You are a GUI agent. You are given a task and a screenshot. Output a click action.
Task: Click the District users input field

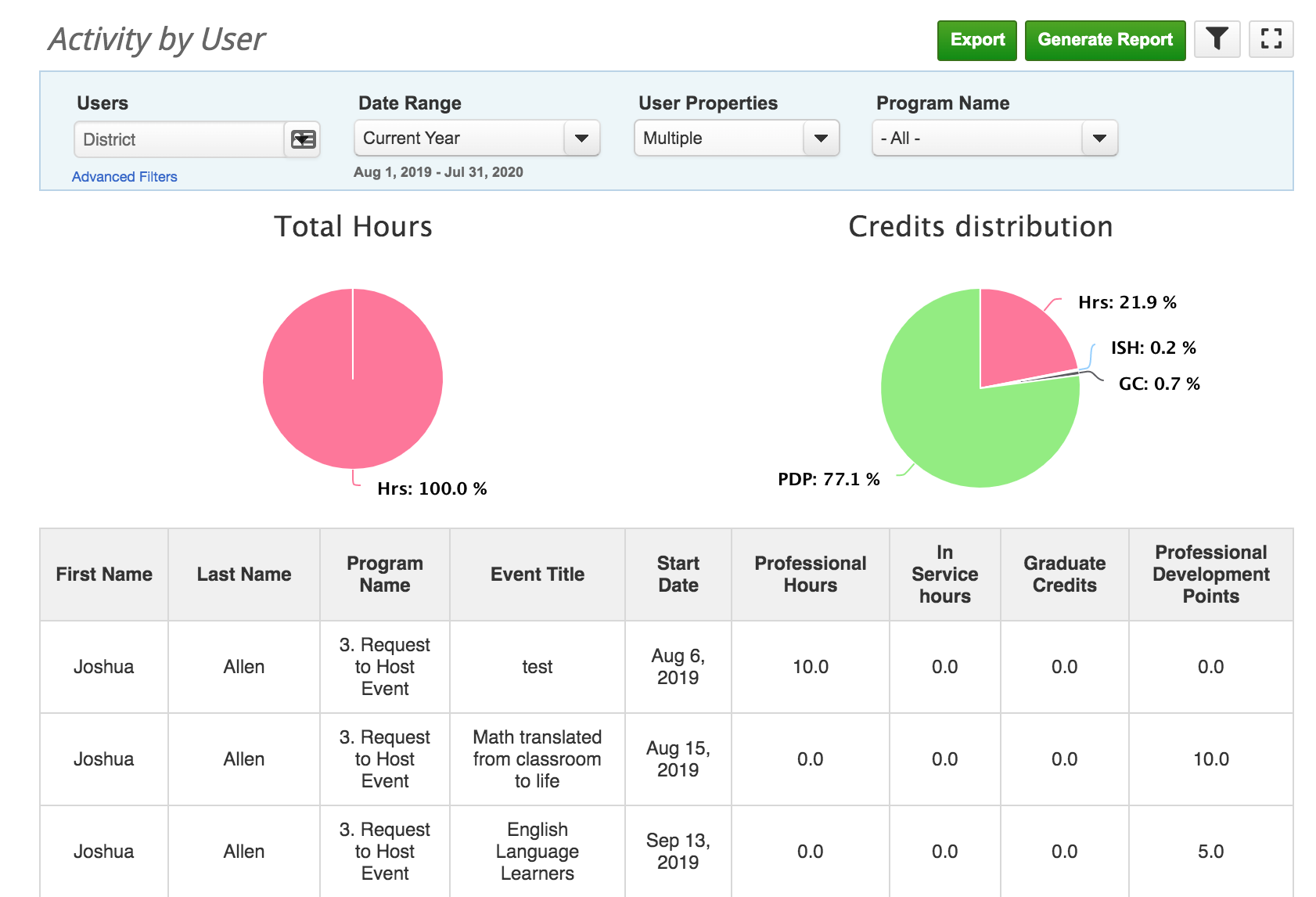point(179,139)
